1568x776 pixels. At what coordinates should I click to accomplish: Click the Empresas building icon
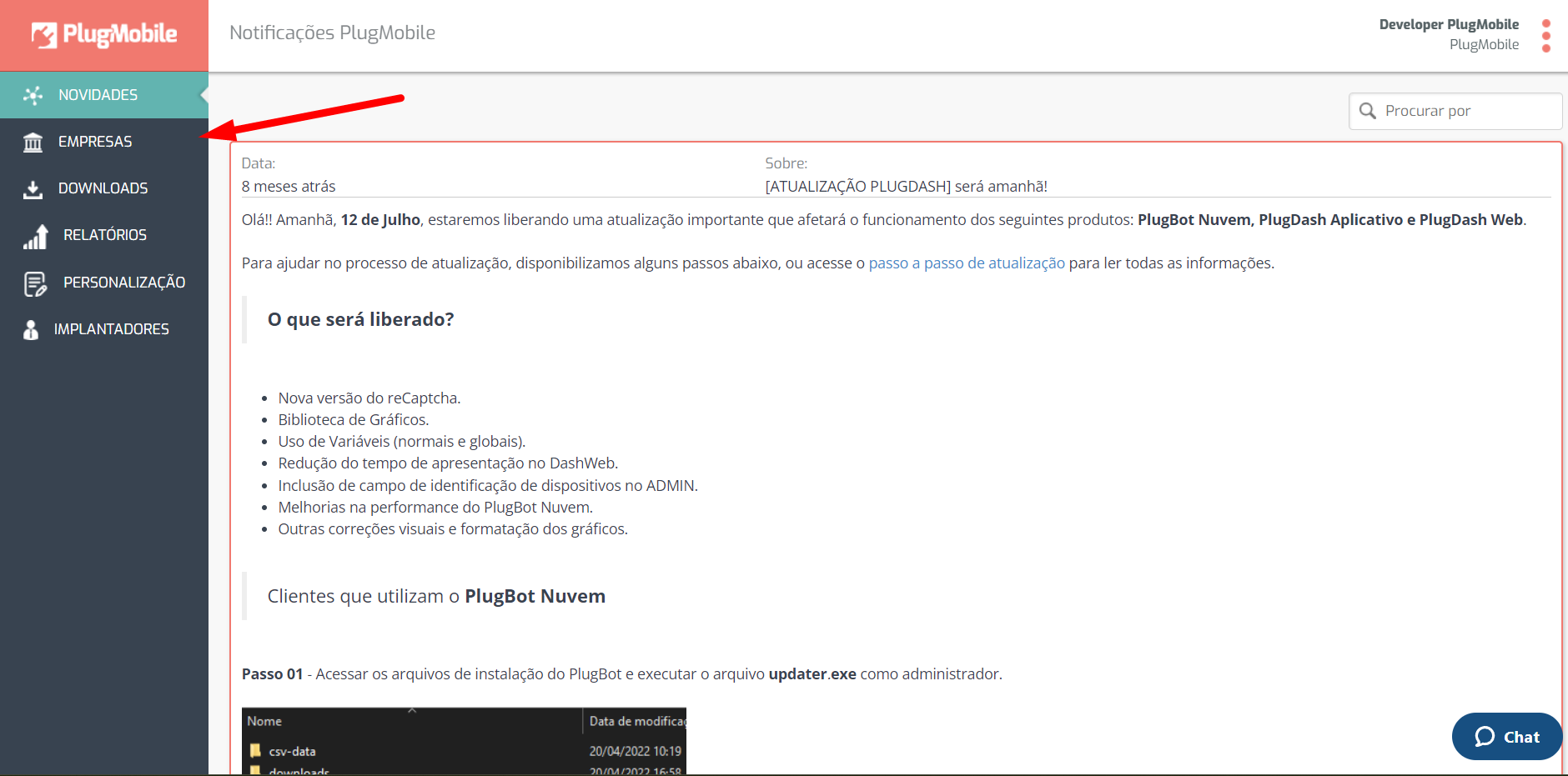click(33, 143)
